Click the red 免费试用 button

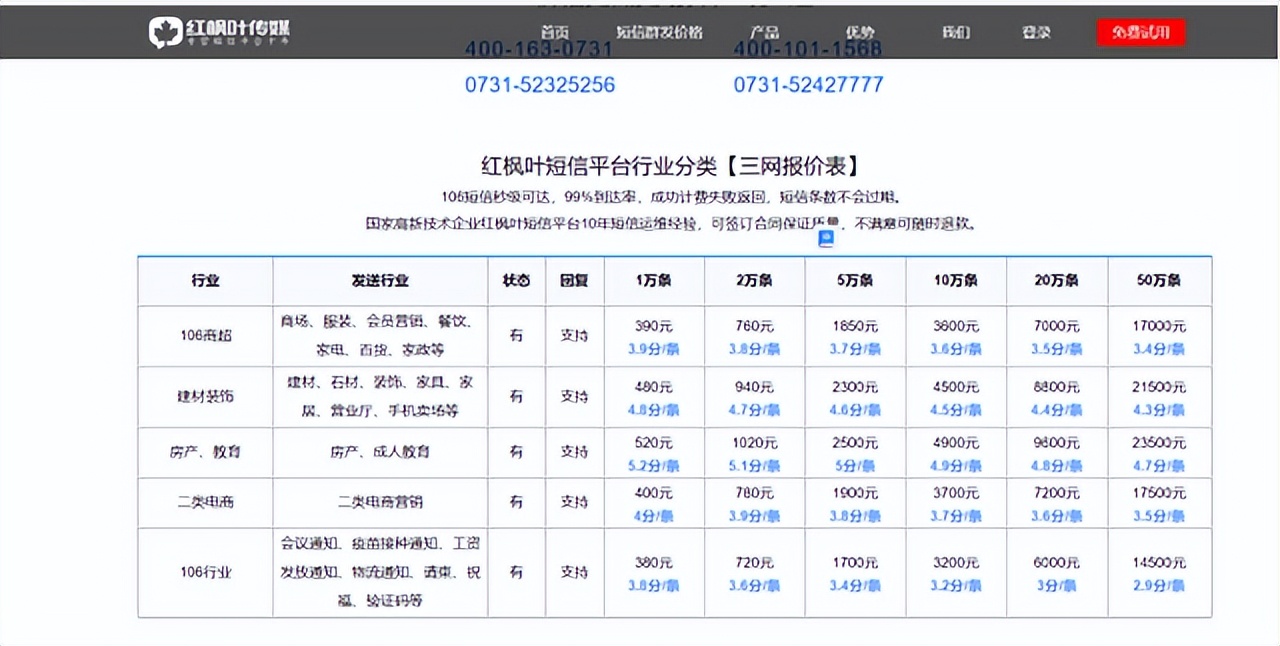[1140, 32]
